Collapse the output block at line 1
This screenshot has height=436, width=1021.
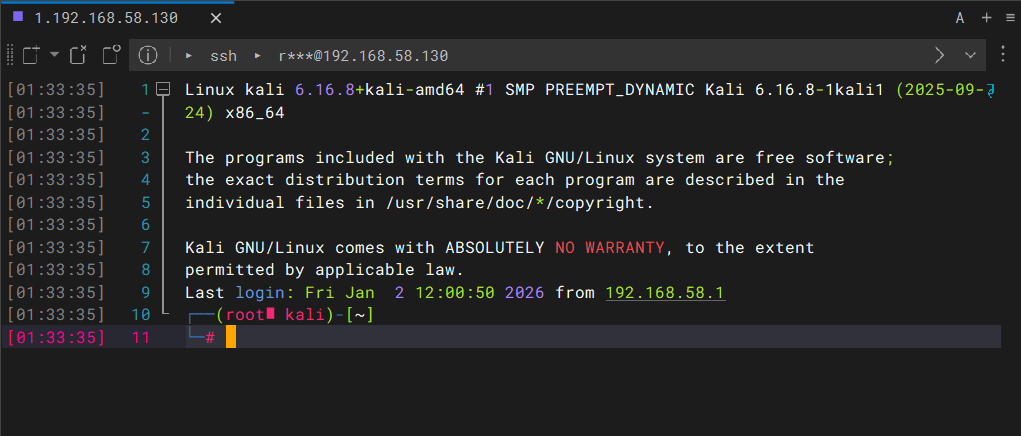click(x=164, y=90)
